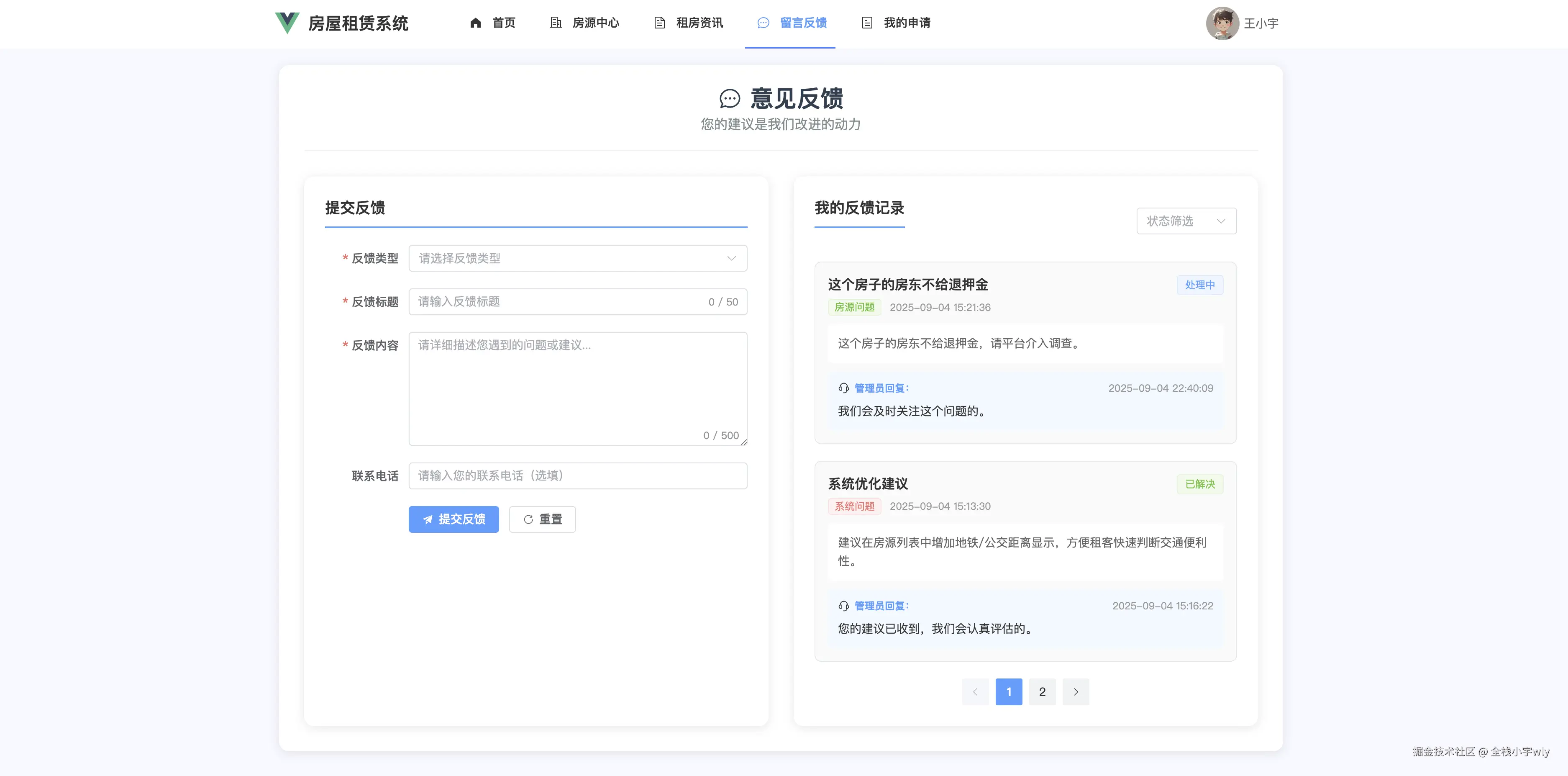This screenshot has height=776, width=1568.
Task: Click the 提交反馈 submit button
Action: tap(453, 519)
